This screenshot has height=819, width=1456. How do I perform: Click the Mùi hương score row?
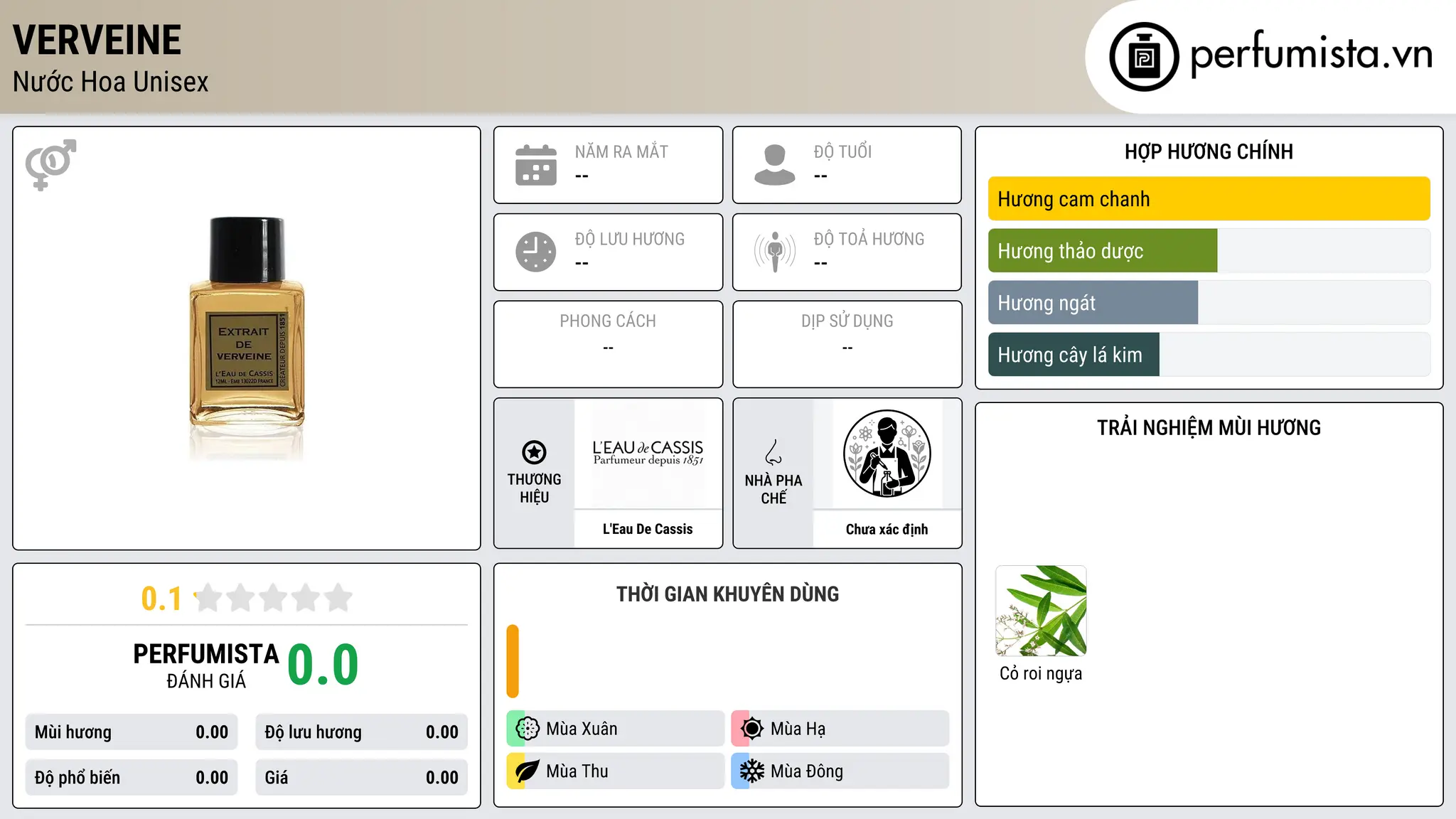[x=131, y=732]
